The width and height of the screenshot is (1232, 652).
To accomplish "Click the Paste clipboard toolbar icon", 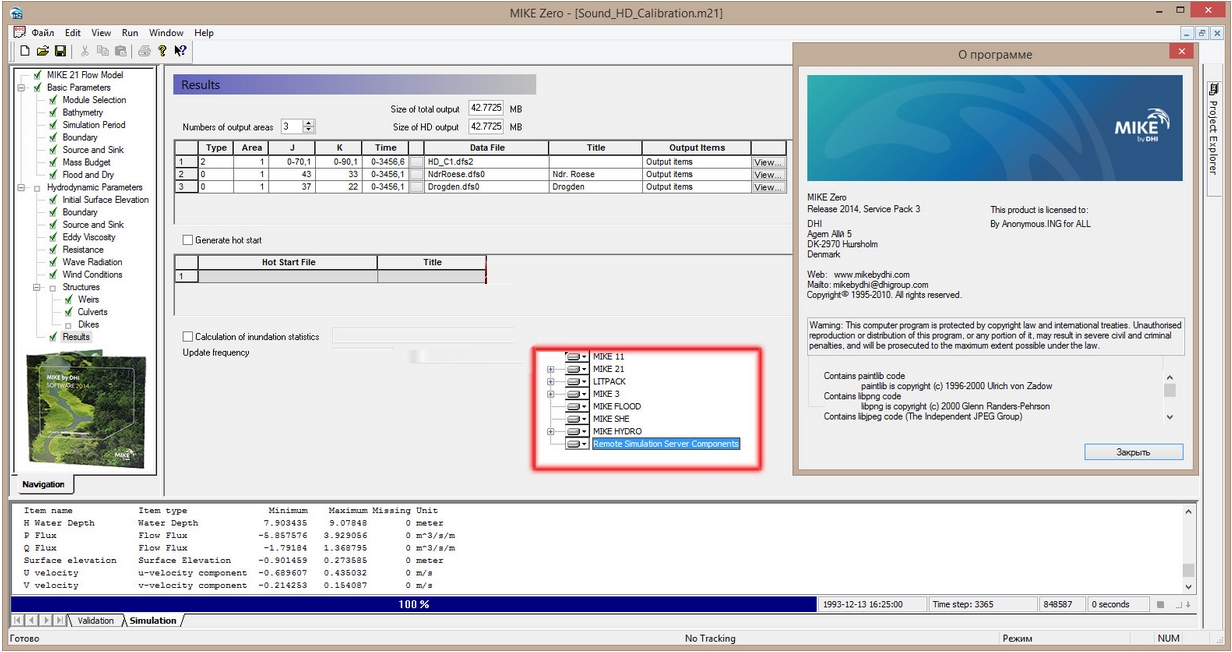I will [121, 51].
